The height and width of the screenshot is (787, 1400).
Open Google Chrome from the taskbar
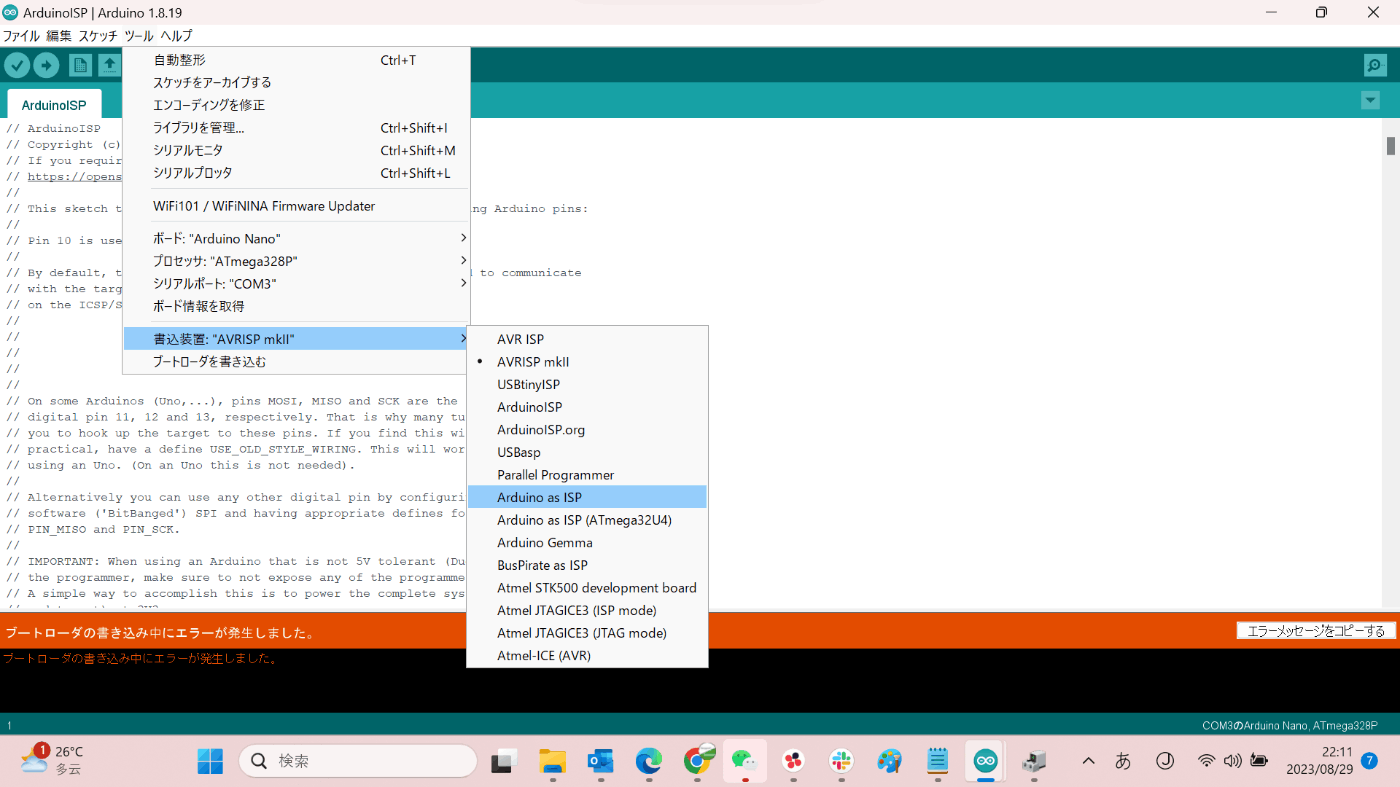tap(697, 761)
